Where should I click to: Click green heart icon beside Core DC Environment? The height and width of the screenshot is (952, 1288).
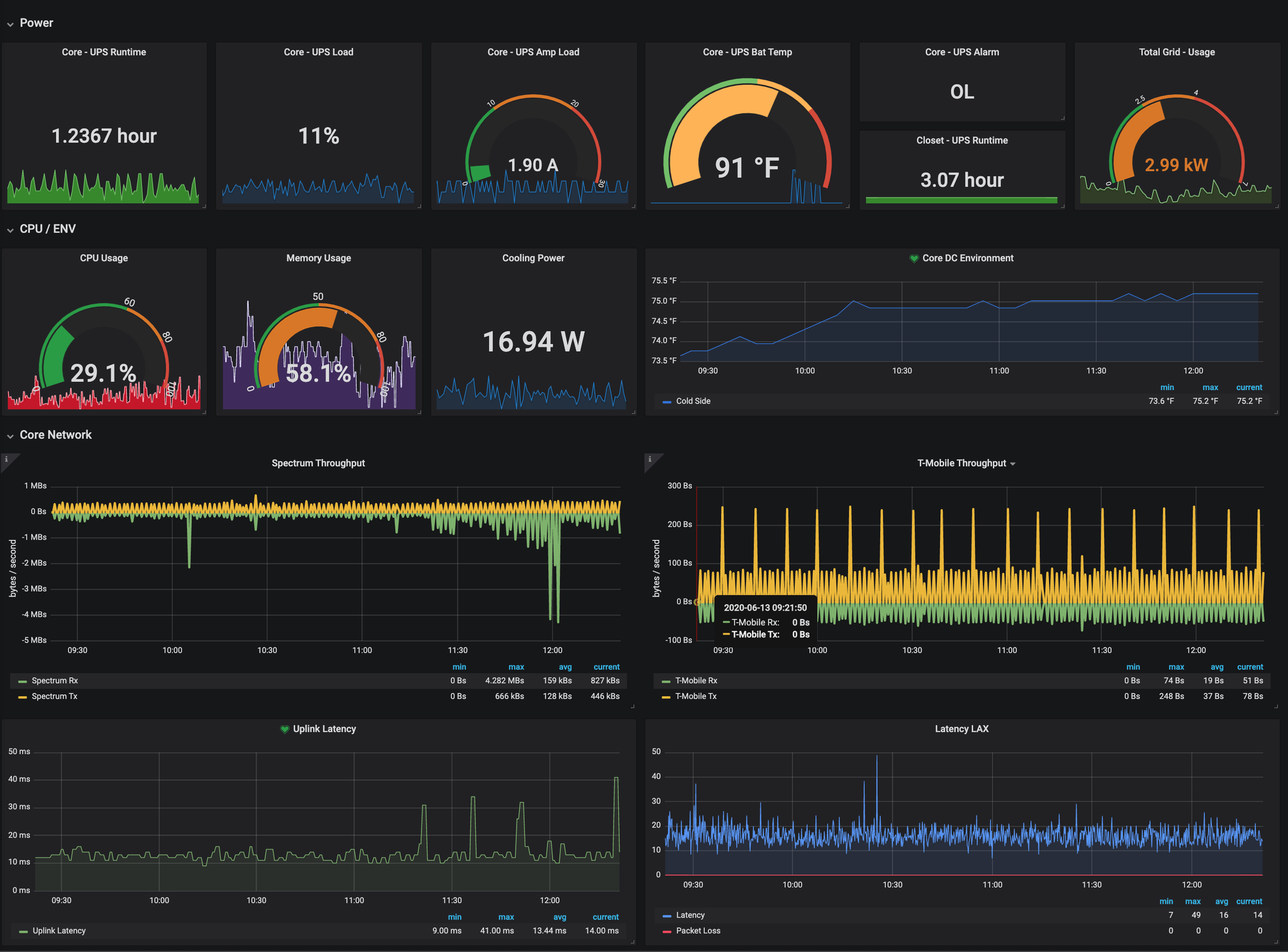pos(913,258)
